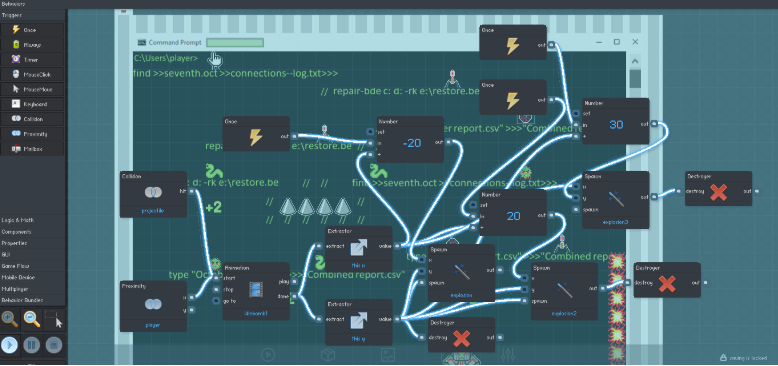The image size is (778, 366).
Task: Click Destroyer node beside Spawn explosion3
Action: pos(718,188)
